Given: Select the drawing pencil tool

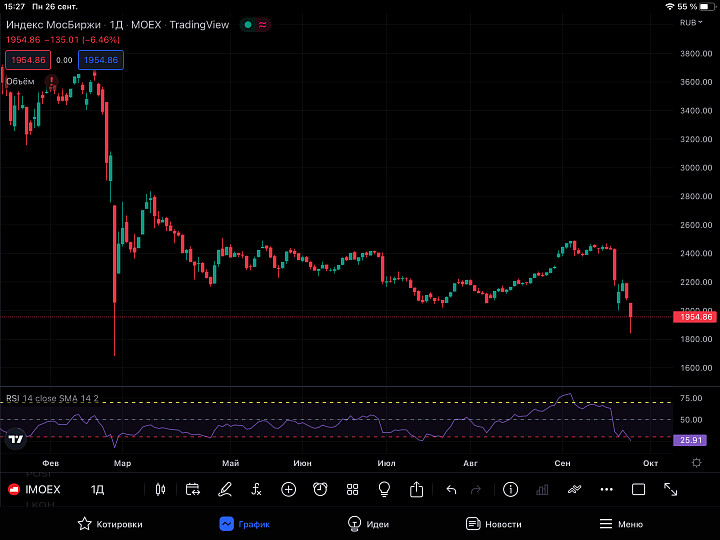Looking at the screenshot, I should tap(225, 489).
